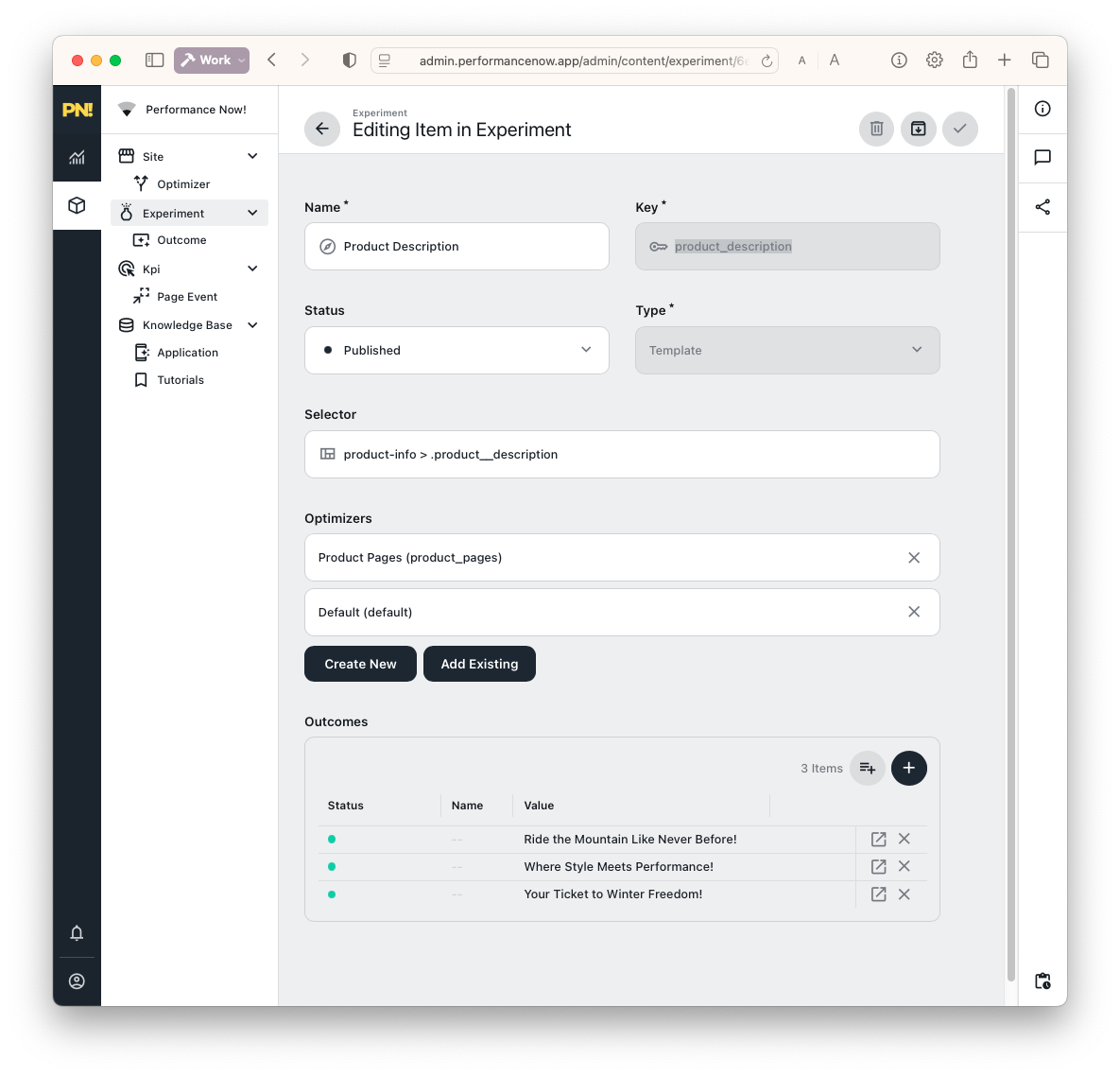
Task: Open 'Ride the Mountain' outcome in new view
Action: (879, 839)
